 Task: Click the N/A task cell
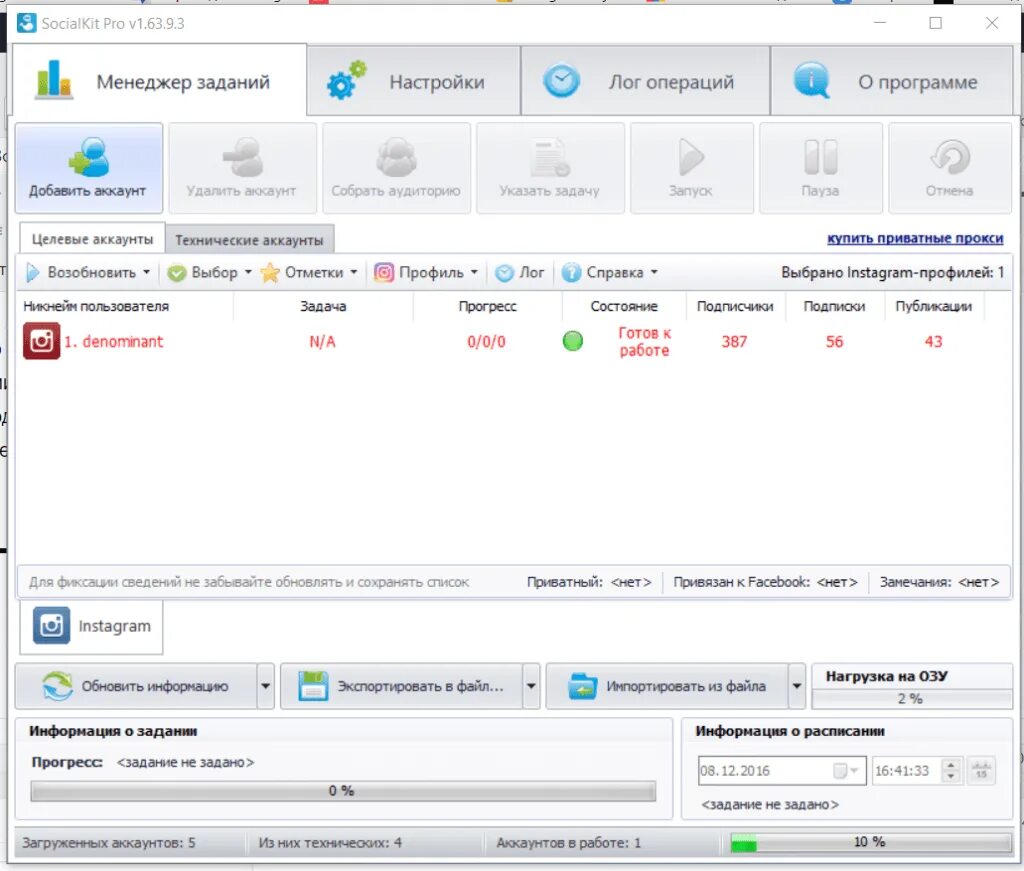click(323, 341)
